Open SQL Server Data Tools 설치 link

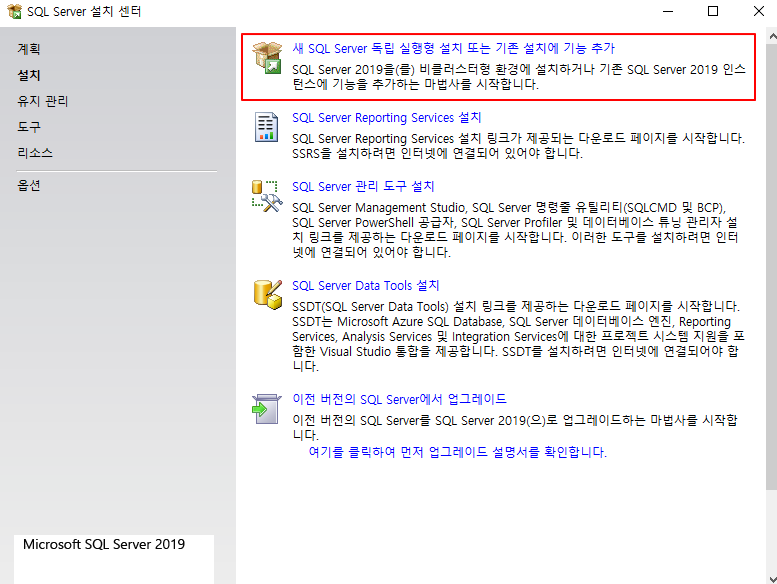(x=366, y=285)
